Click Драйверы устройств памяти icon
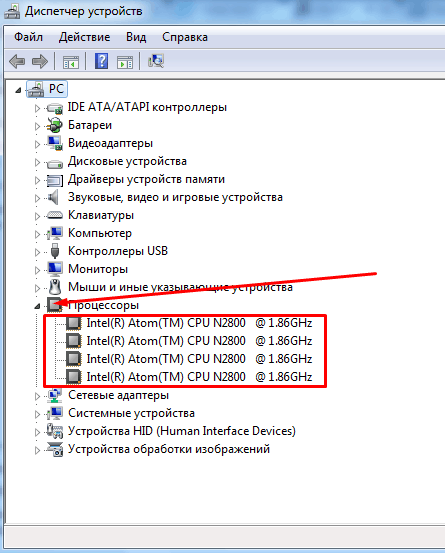The height and width of the screenshot is (553, 445). [55, 180]
